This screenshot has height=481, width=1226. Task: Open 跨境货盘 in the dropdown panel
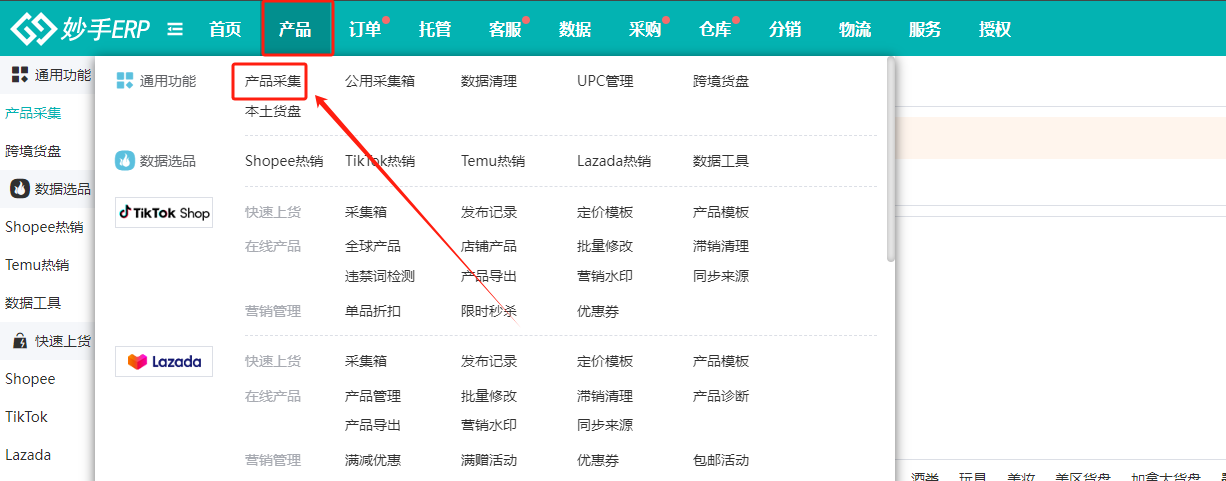[721, 81]
